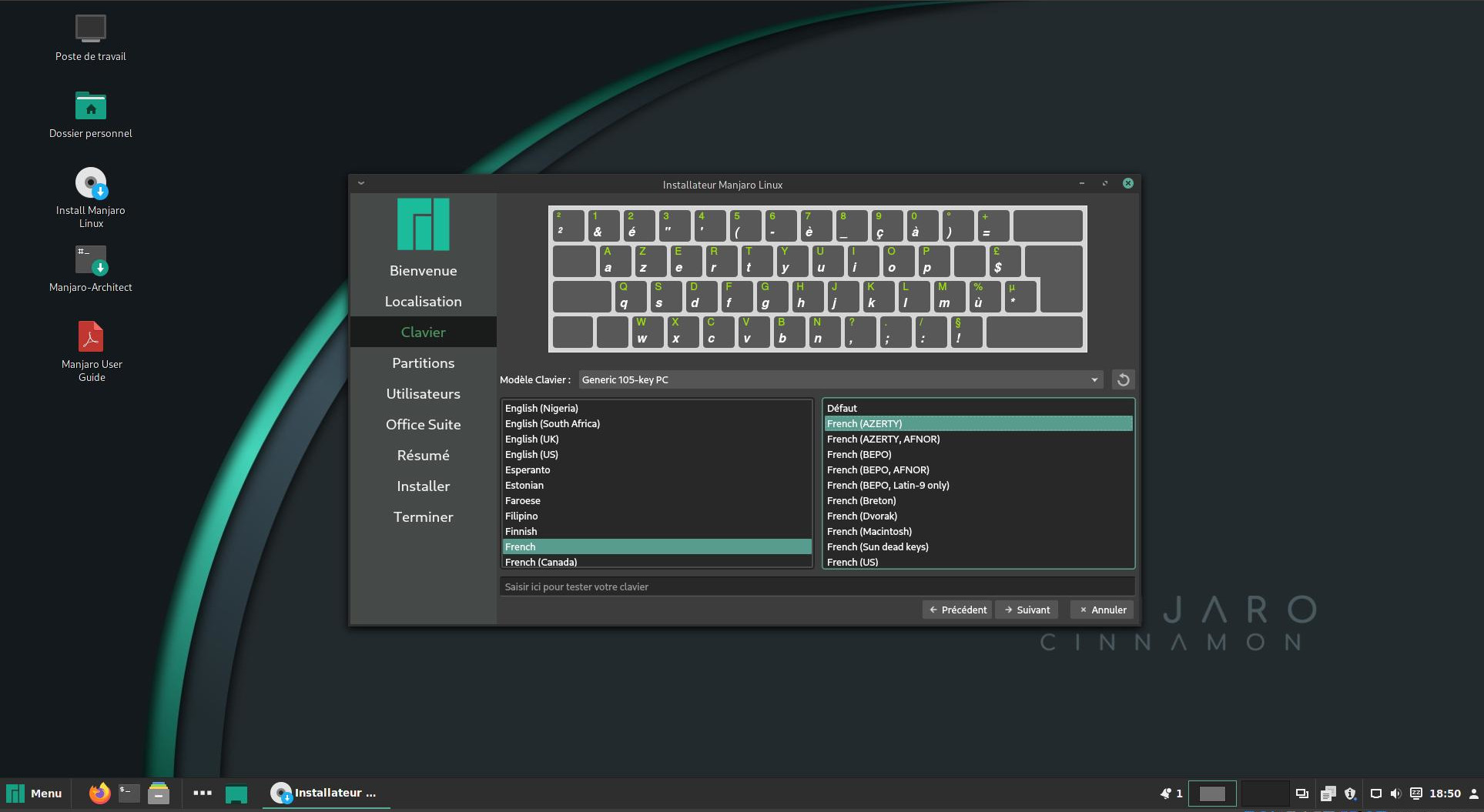The image size is (1484, 812).
Task: Open the volume control in the tray
Action: coord(1395,794)
